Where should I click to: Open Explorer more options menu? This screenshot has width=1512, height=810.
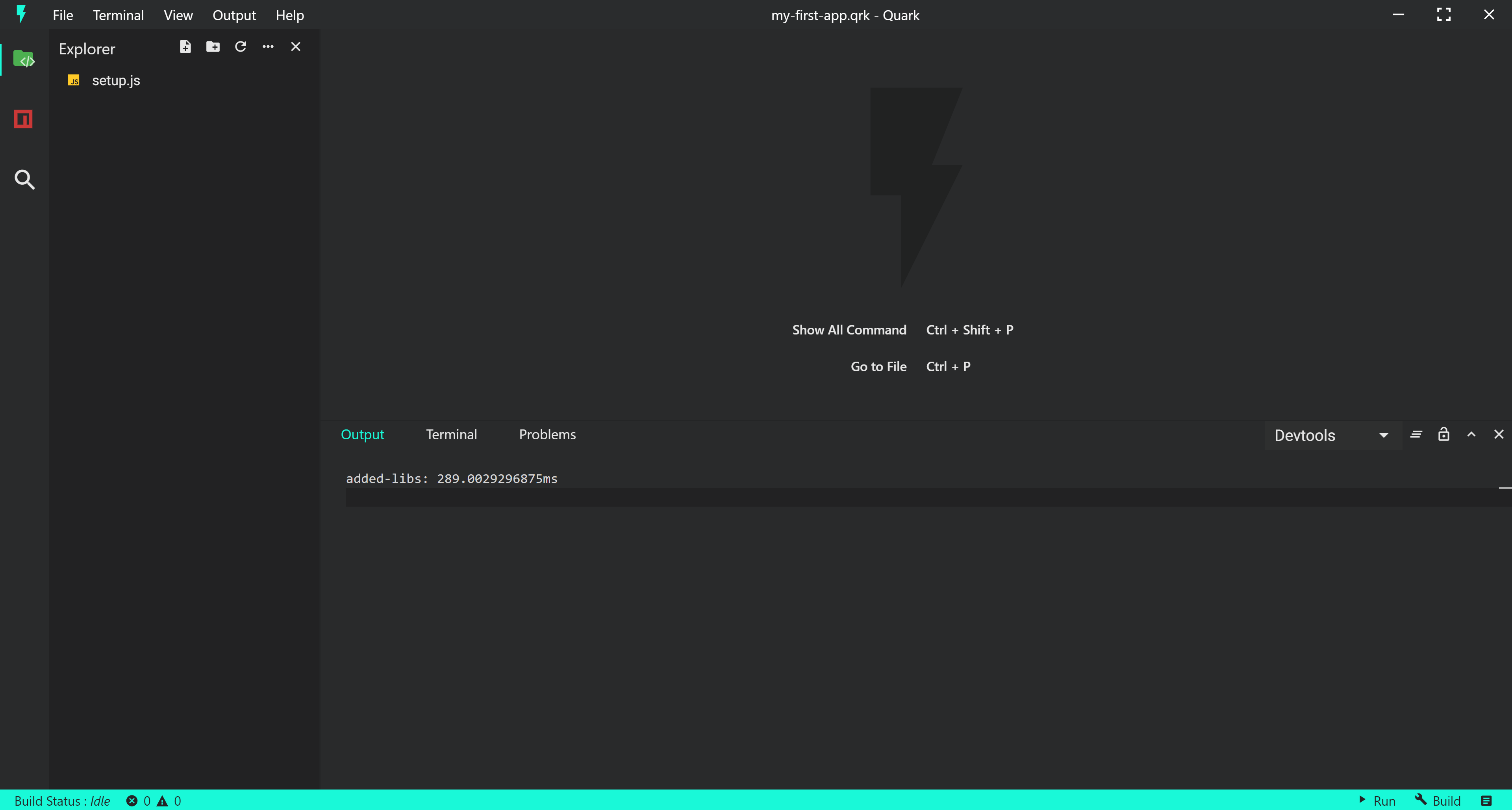tap(268, 46)
